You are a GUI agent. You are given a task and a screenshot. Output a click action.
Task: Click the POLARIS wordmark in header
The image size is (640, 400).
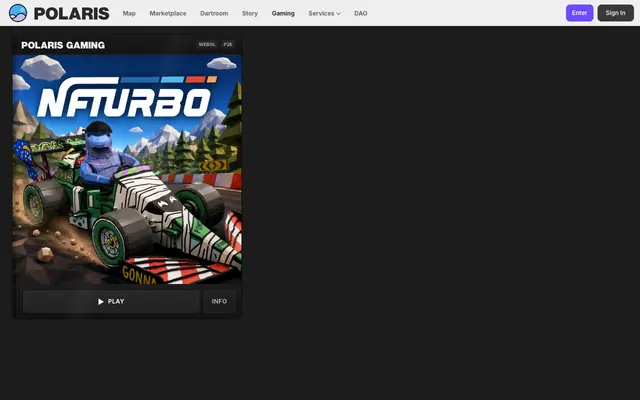[x=71, y=13]
